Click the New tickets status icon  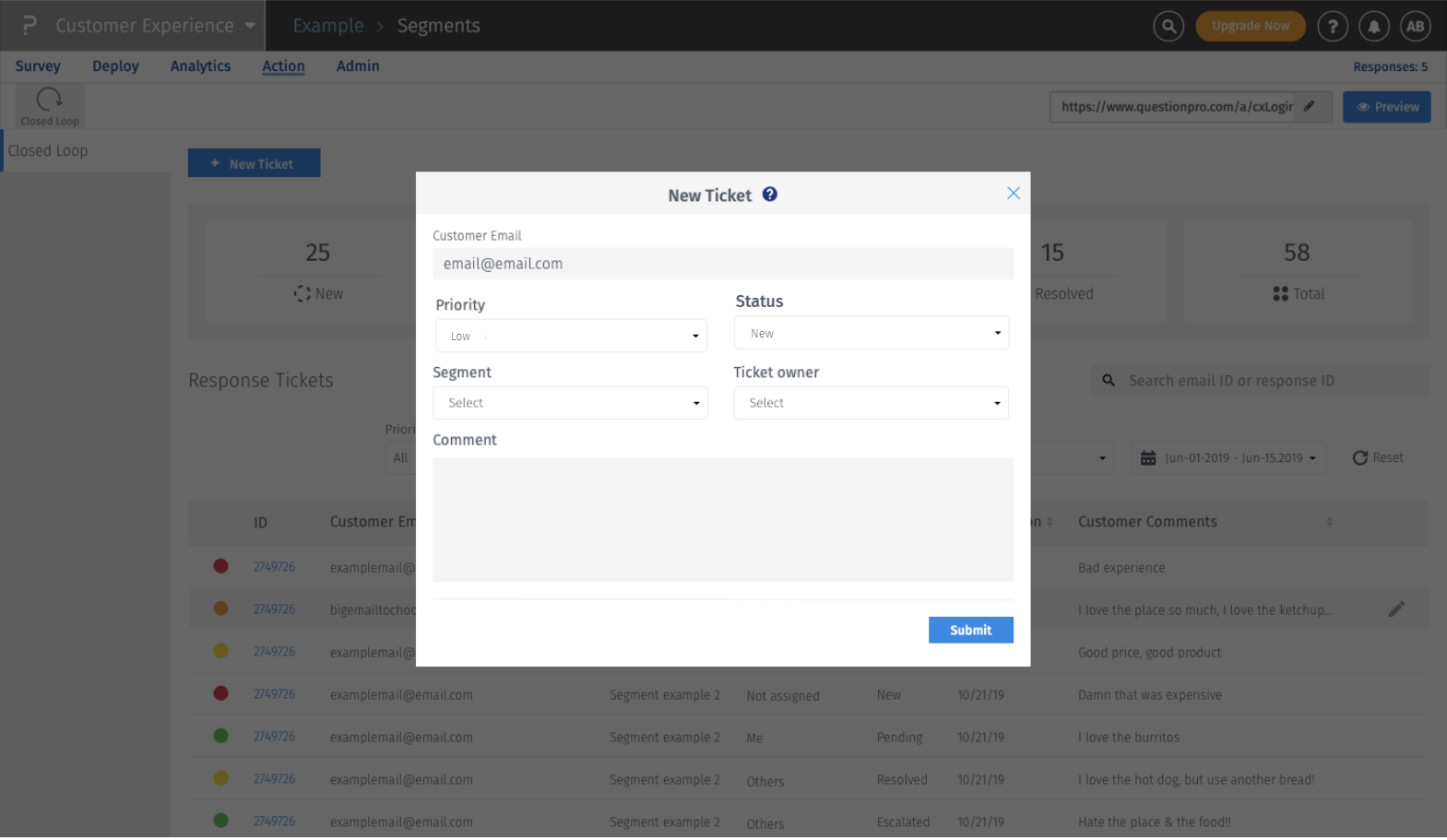(x=302, y=294)
